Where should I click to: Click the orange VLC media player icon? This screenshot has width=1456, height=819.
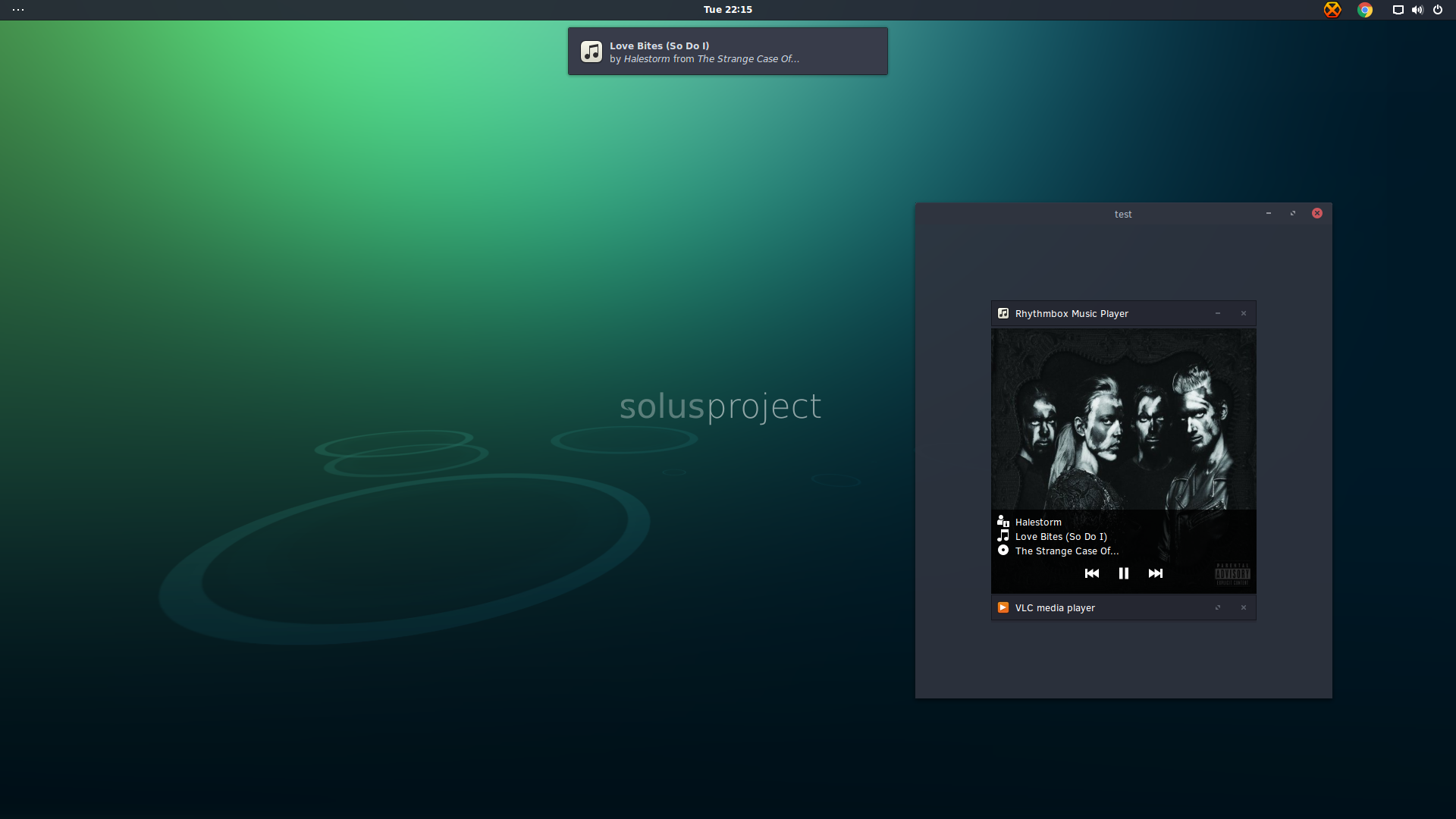click(1003, 607)
